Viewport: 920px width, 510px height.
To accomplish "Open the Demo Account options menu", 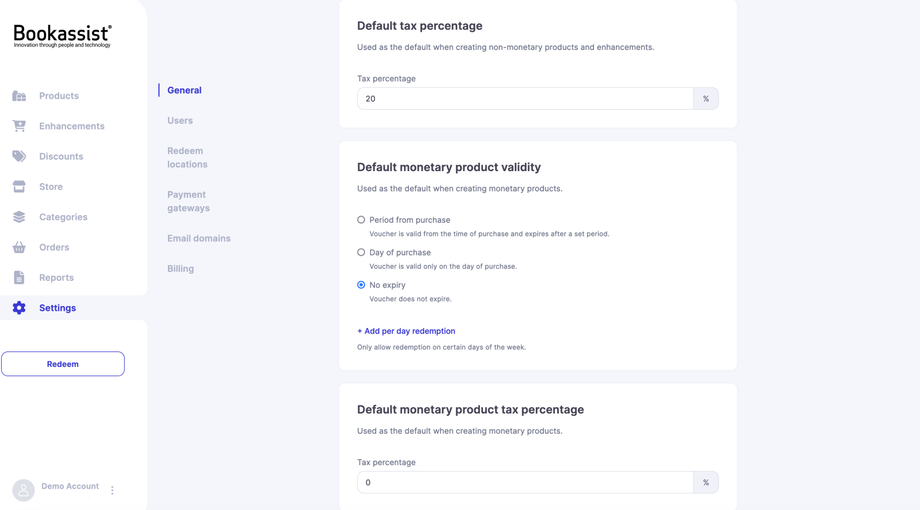I will (x=112, y=490).
